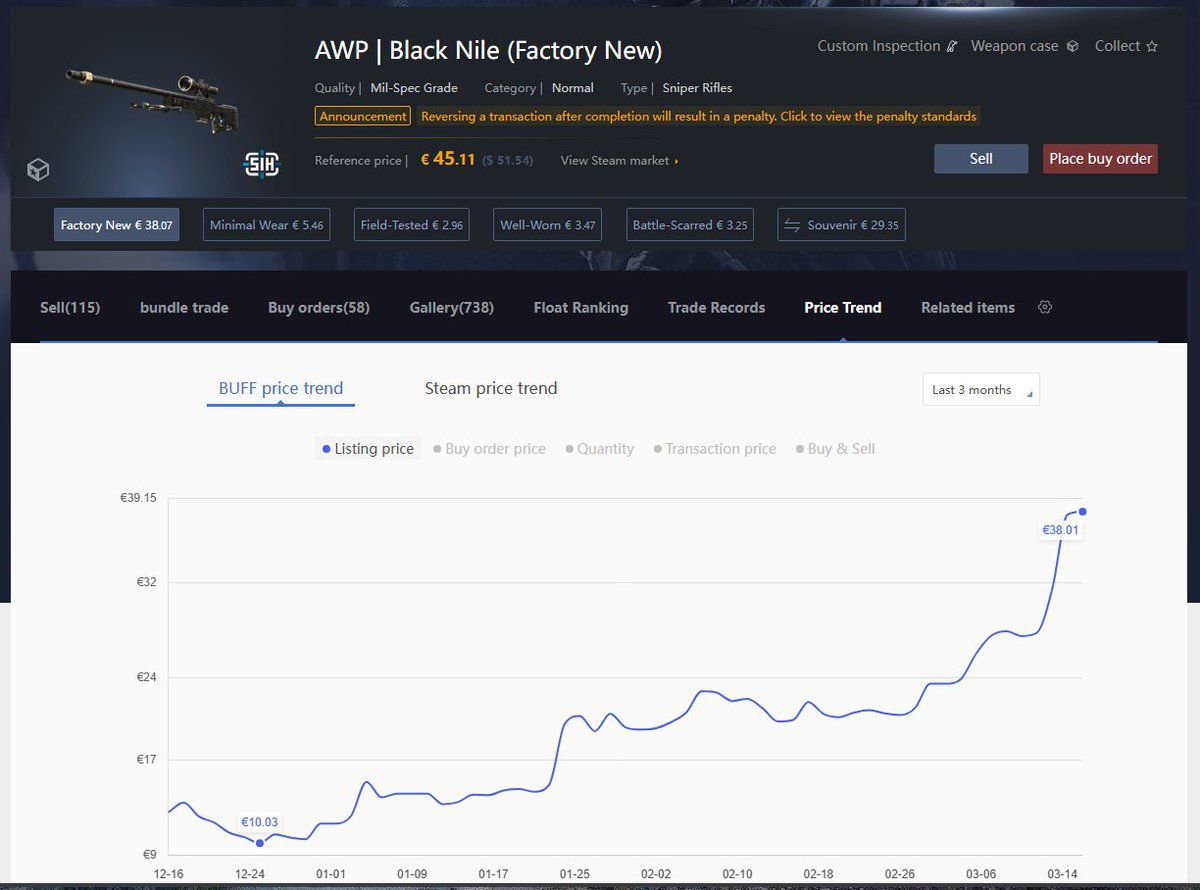Click the Place buy order button

coord(1100,159)
